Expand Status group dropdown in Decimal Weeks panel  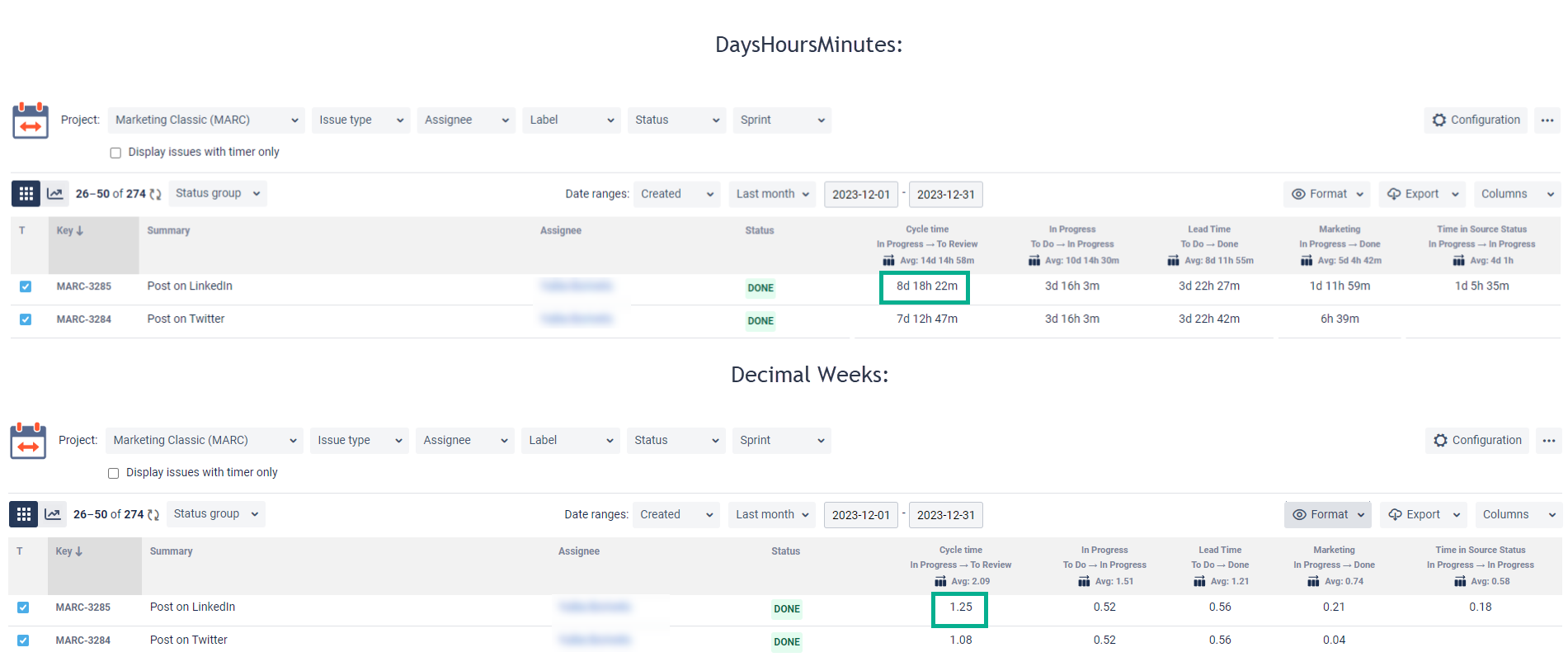point(216,514)
